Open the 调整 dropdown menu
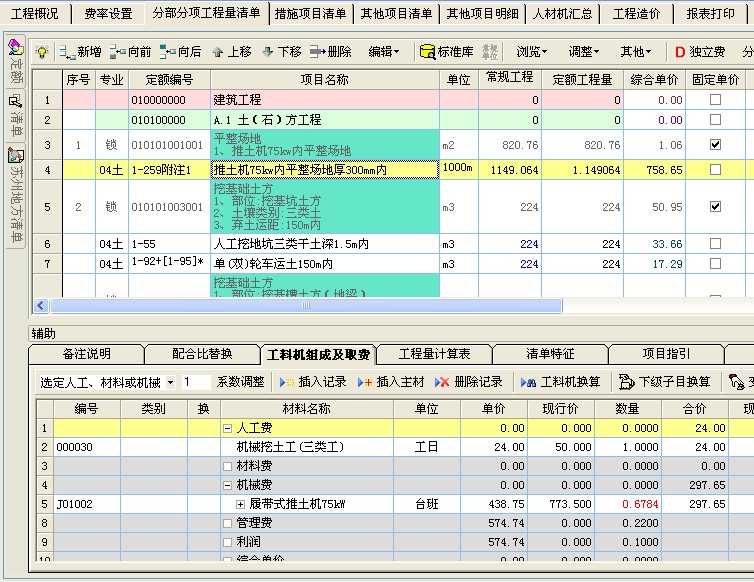Screen dimensions: 754x582 583,51
